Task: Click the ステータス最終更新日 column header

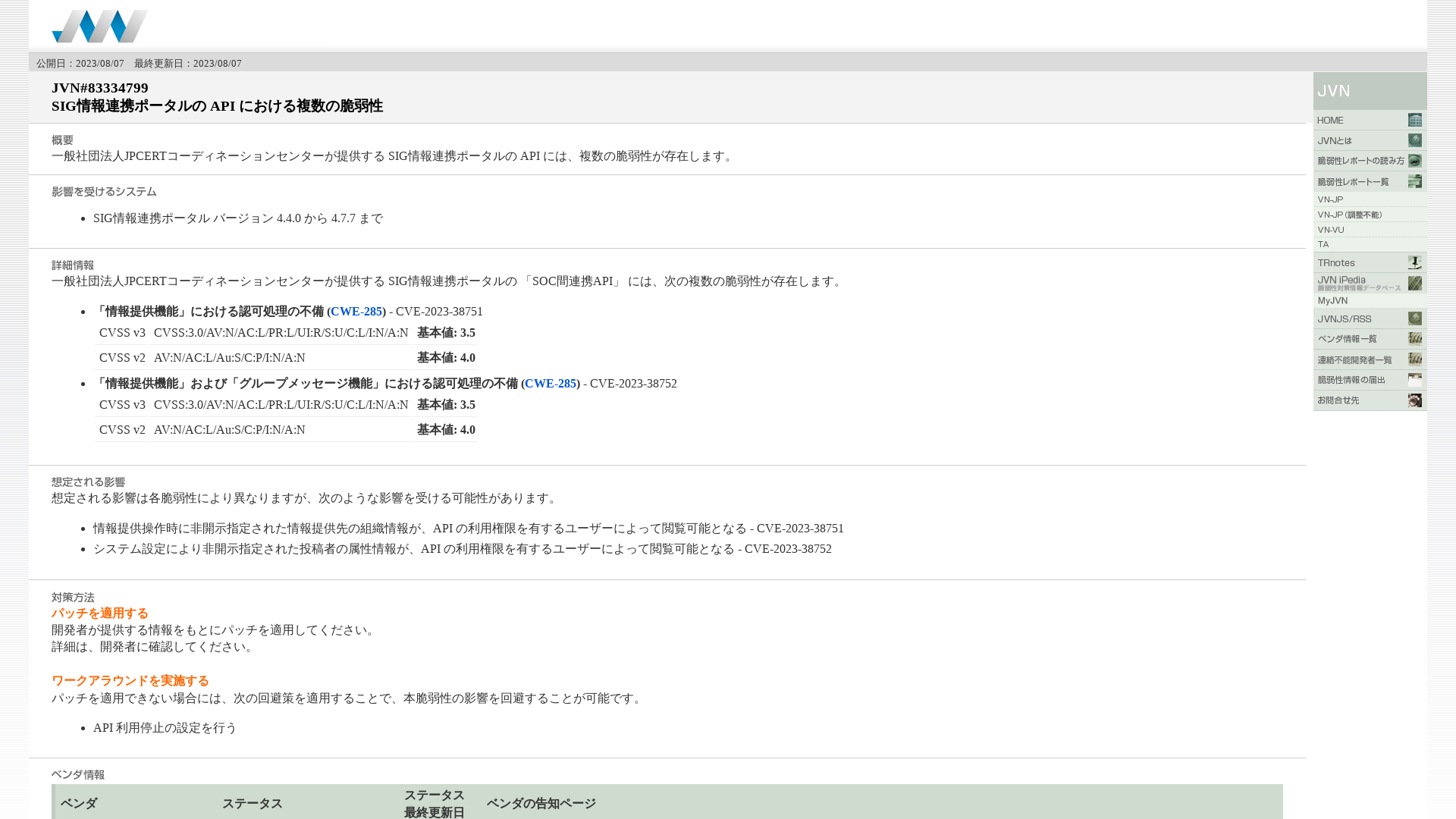Action: 435,804
